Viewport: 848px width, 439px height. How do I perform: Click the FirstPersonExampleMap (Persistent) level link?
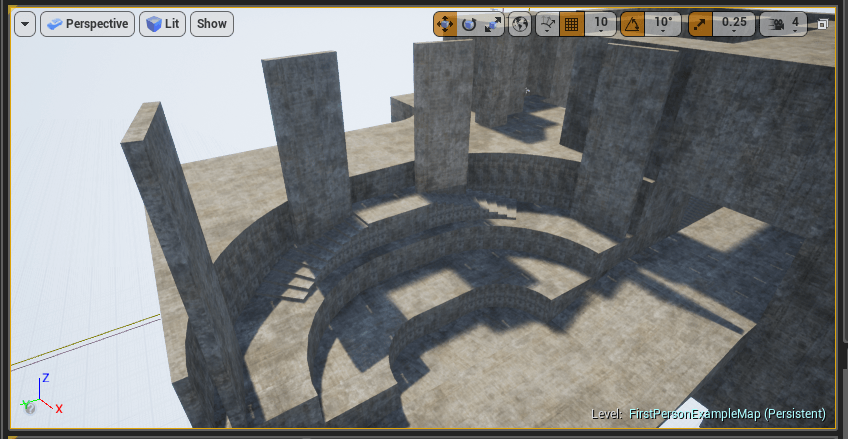coord(727,413)
